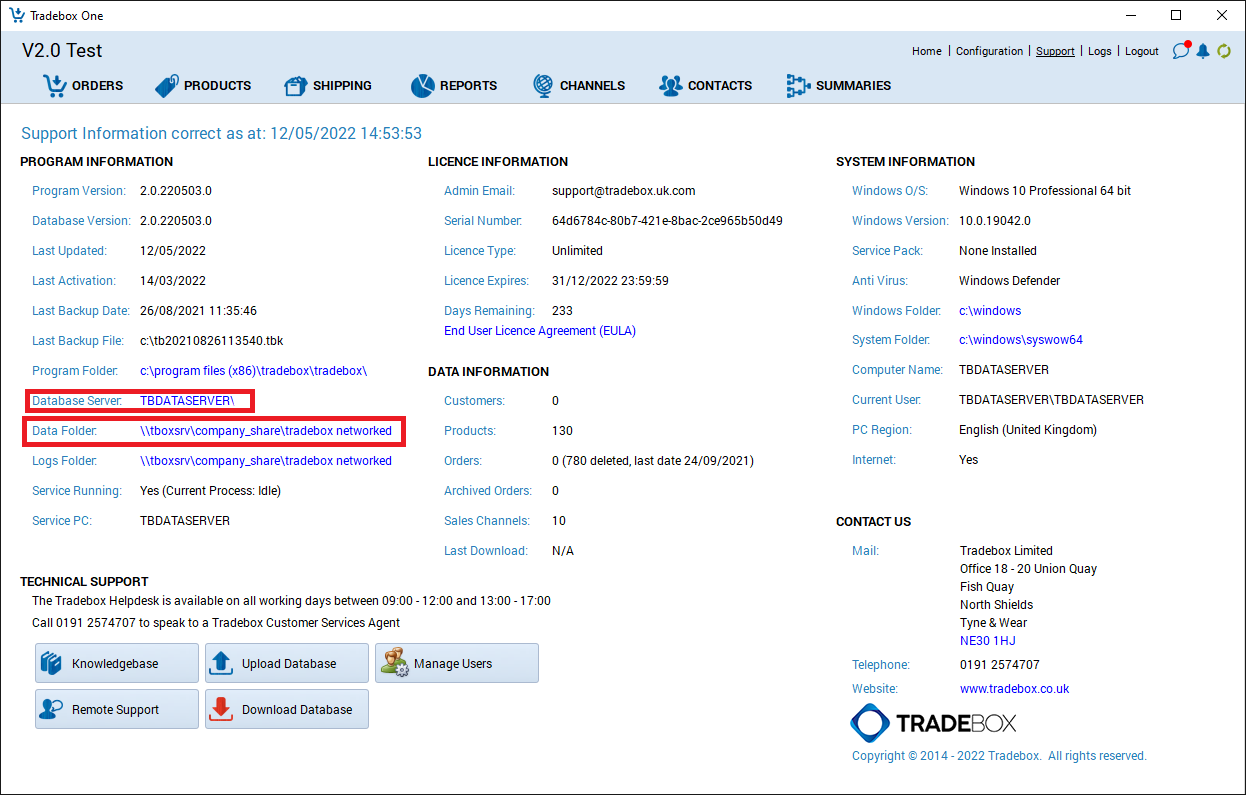The height and width of the screenshot is (795, 1246).
Task: Open the Program Folder path link
Action: (x=253, y=371)
